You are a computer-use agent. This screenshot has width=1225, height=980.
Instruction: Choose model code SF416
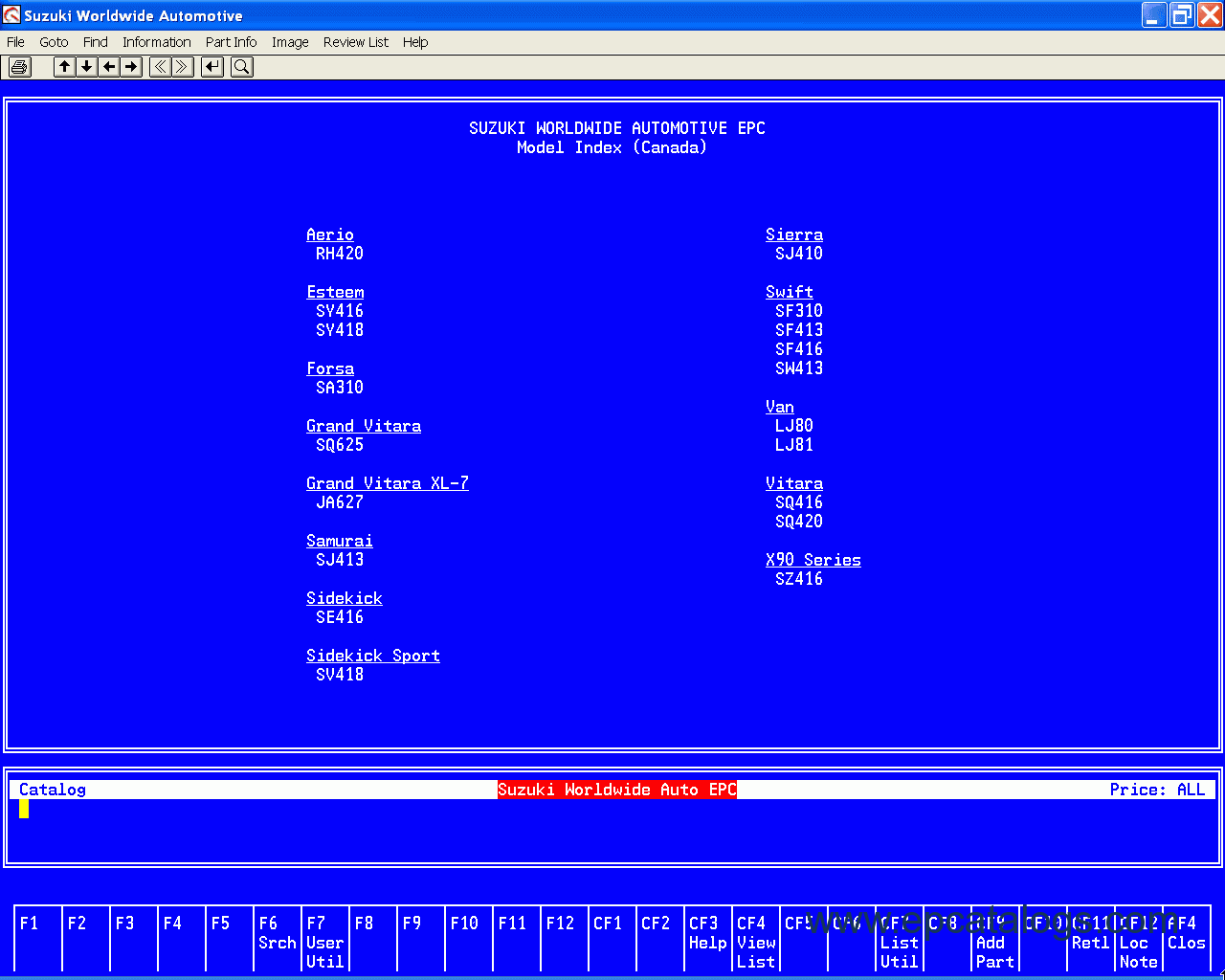pos(799,349)
